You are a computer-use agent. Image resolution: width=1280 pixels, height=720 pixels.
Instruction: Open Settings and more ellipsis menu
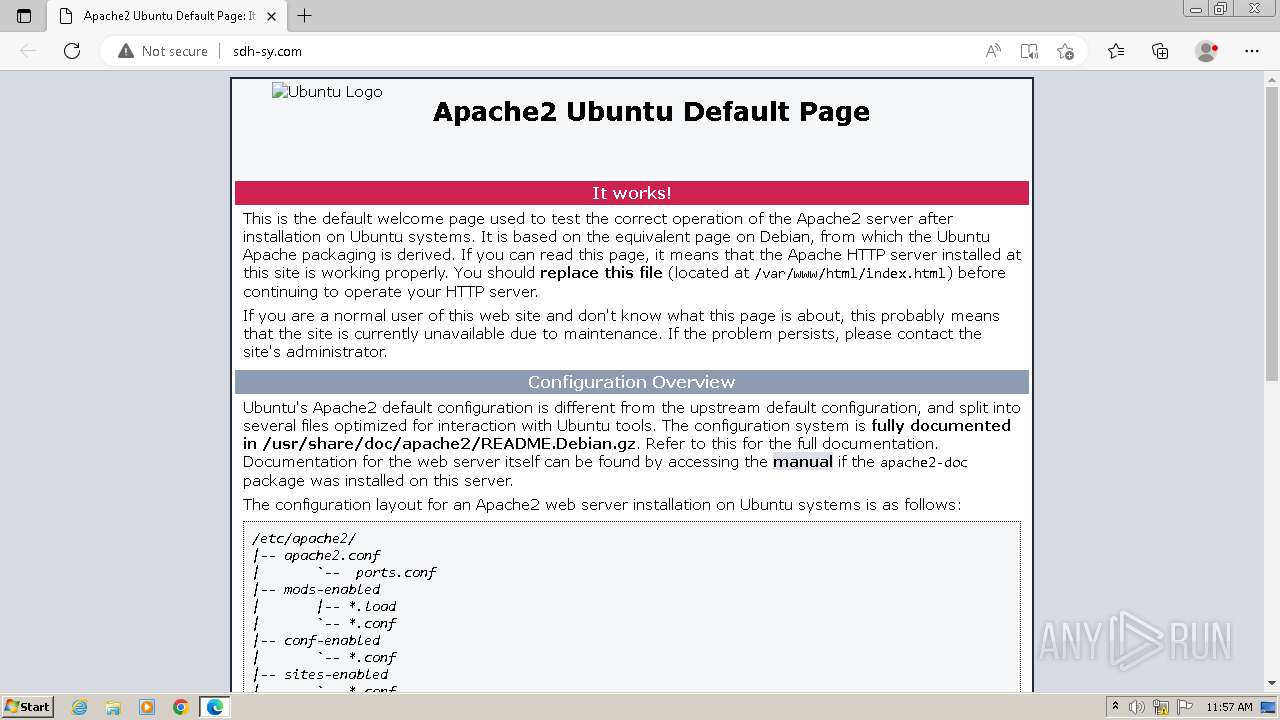[x=1252, y=51]
